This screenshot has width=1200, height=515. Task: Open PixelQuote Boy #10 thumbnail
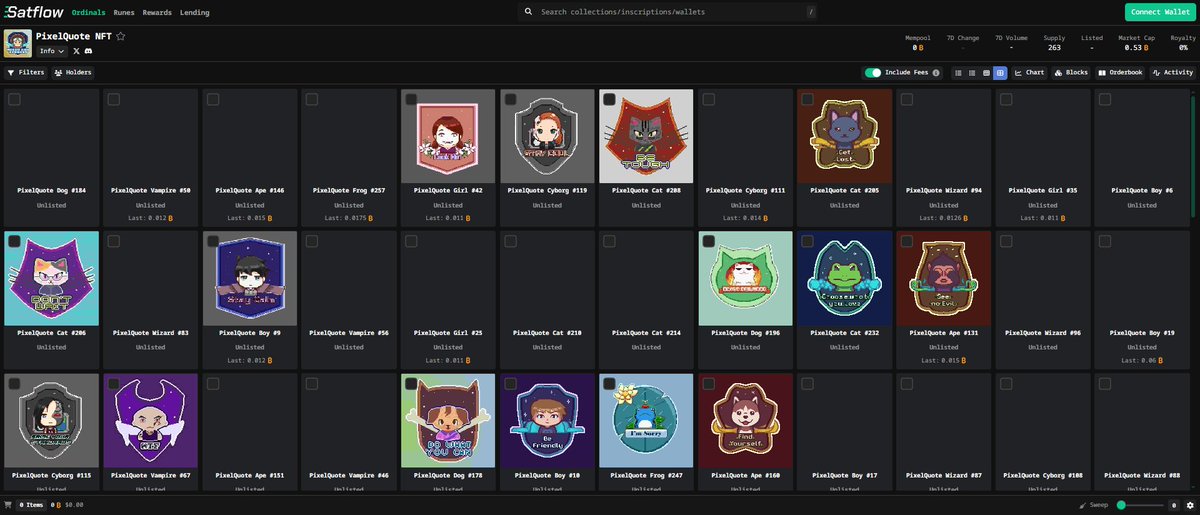[546, 421]
